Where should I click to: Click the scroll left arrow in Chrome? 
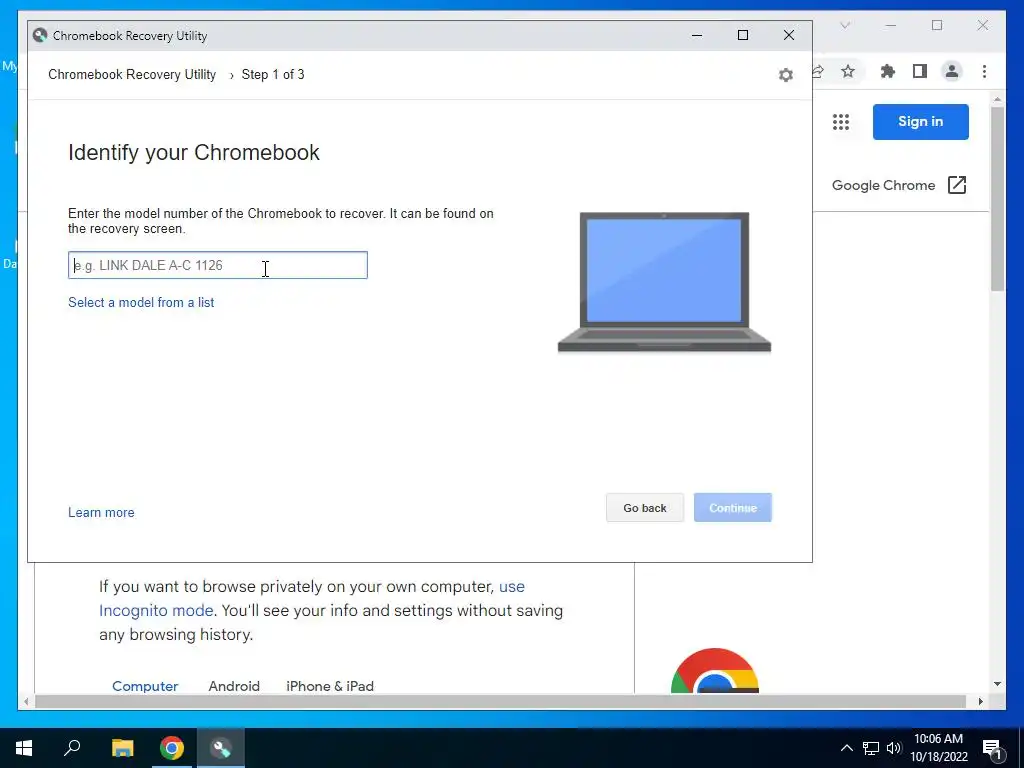point(25,701)
